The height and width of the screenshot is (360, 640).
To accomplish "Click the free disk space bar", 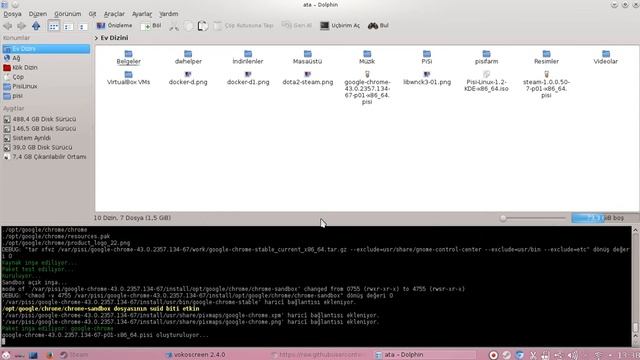I will (605, 218).
